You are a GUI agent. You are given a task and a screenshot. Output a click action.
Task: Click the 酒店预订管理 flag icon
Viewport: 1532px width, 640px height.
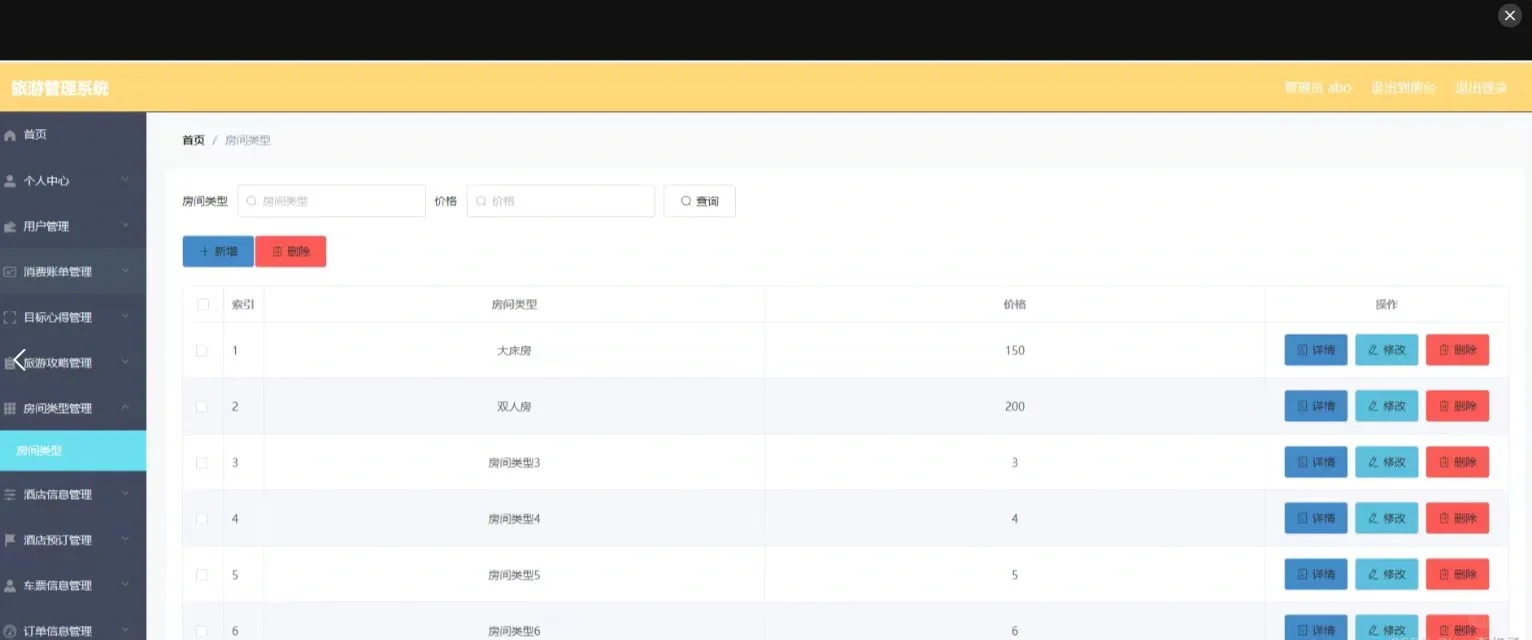click(10, 540)
